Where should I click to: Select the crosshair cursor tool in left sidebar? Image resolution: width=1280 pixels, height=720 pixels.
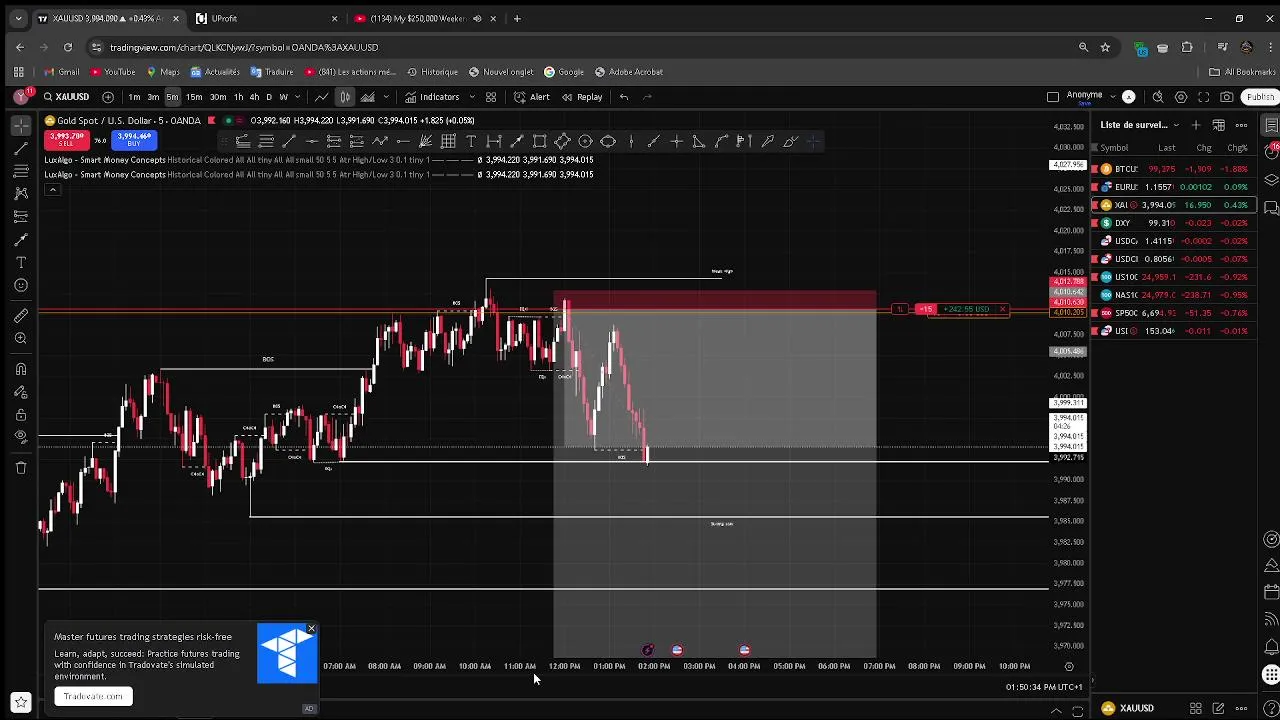pos(21,125)
